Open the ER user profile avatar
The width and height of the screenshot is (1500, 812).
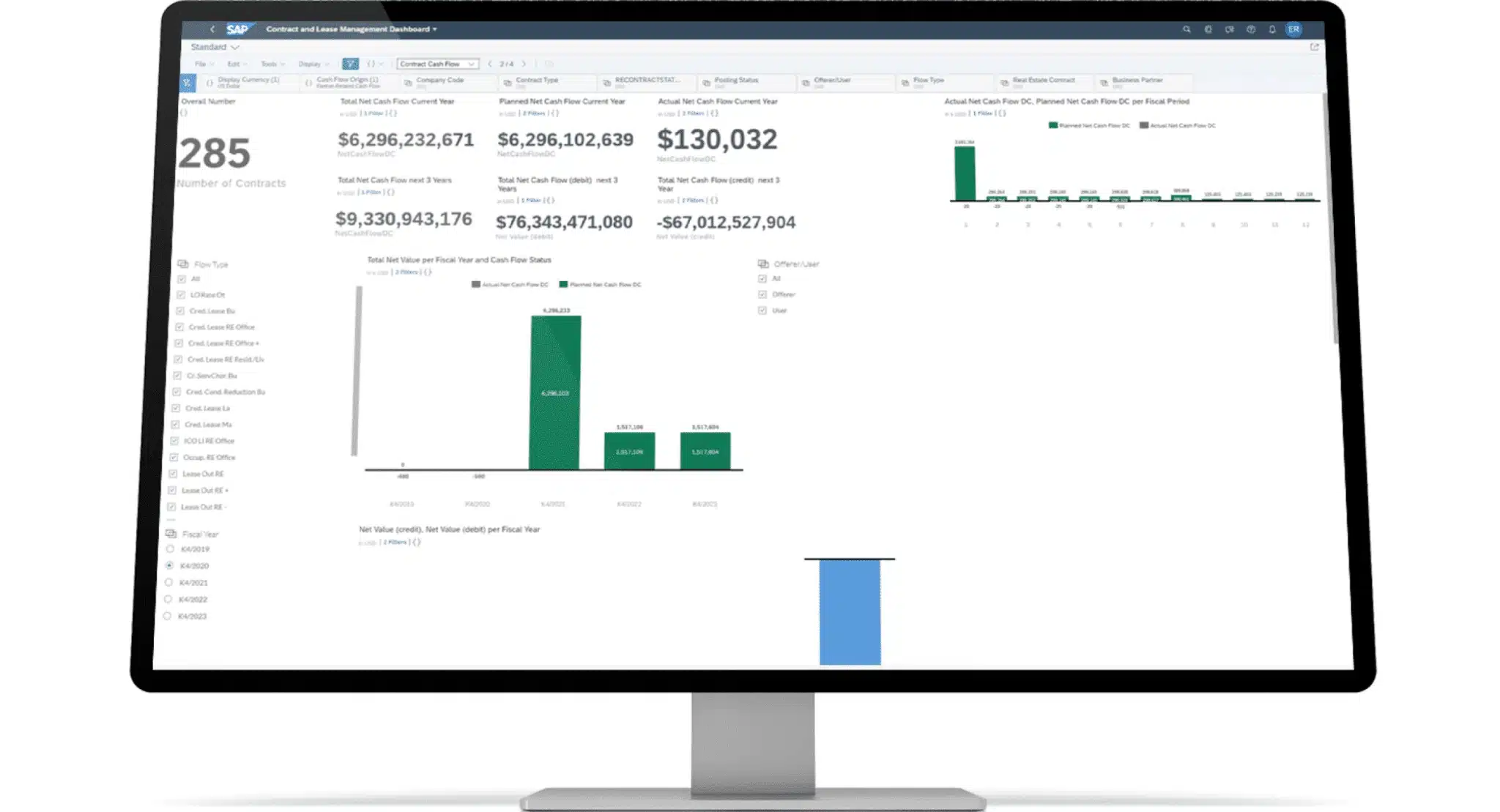click(1294, 29)
